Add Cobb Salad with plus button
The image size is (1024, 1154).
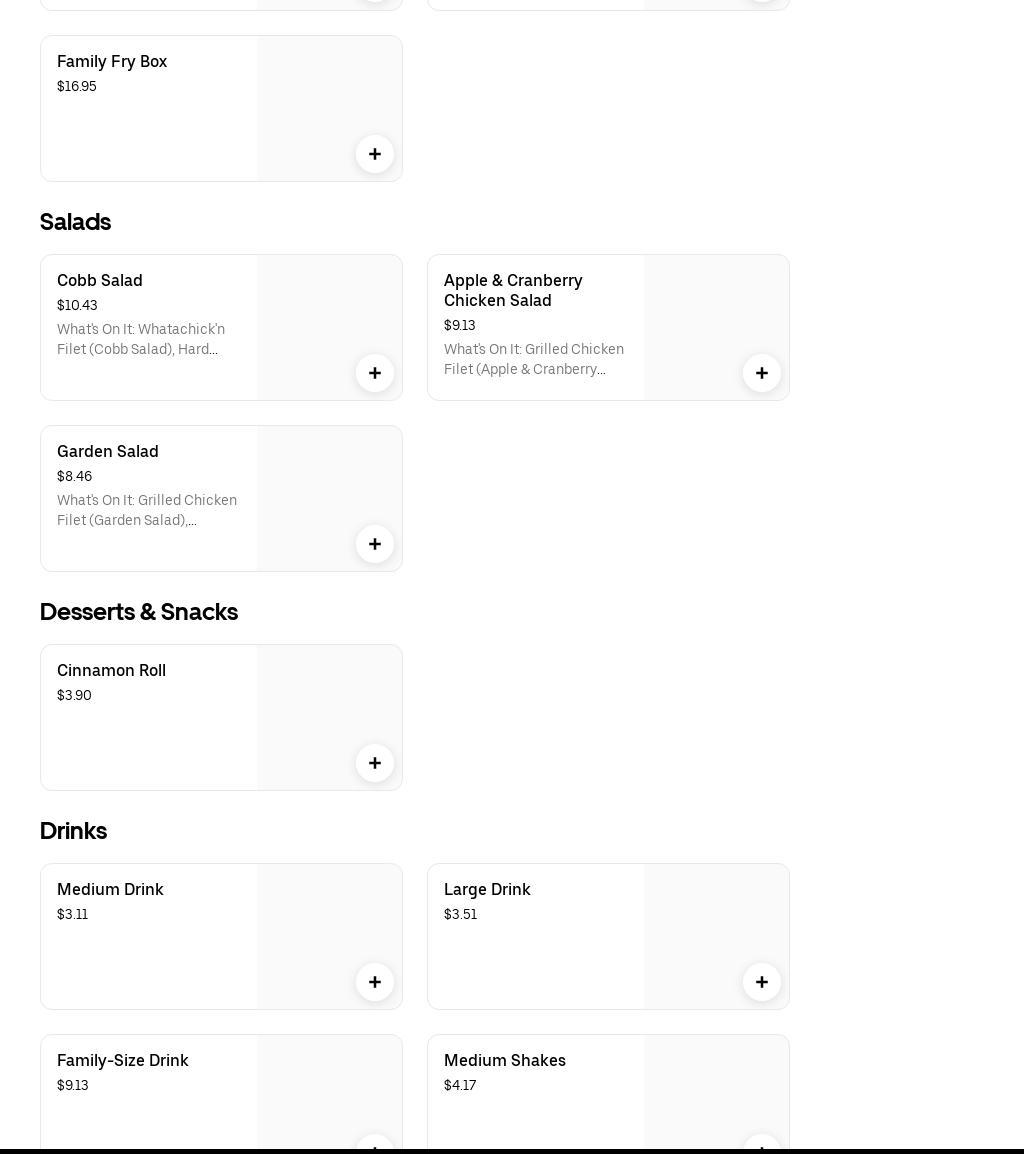pos(375,373)
